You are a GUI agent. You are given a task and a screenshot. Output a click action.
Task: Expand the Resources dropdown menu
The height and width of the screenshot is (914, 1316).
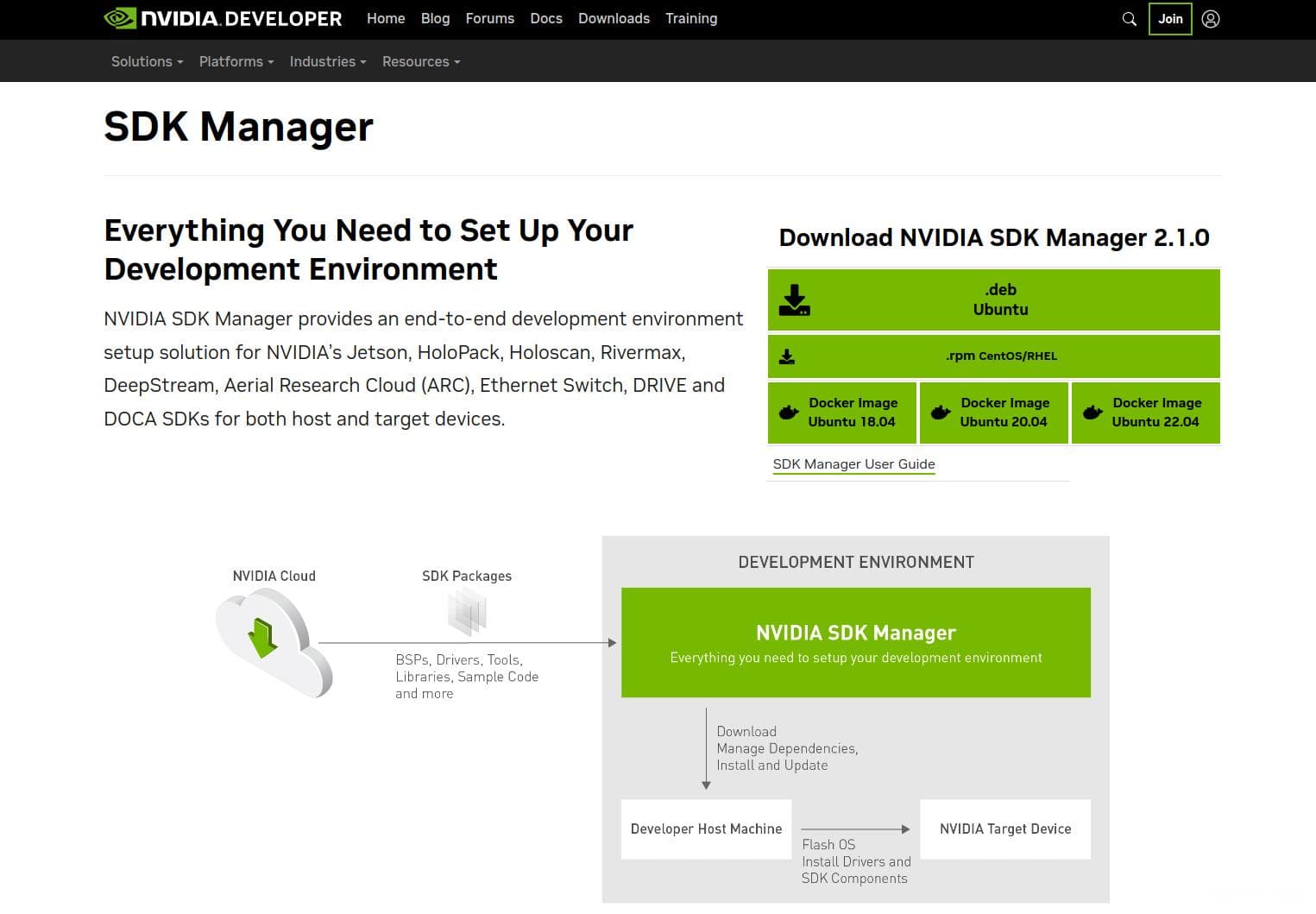421,61
